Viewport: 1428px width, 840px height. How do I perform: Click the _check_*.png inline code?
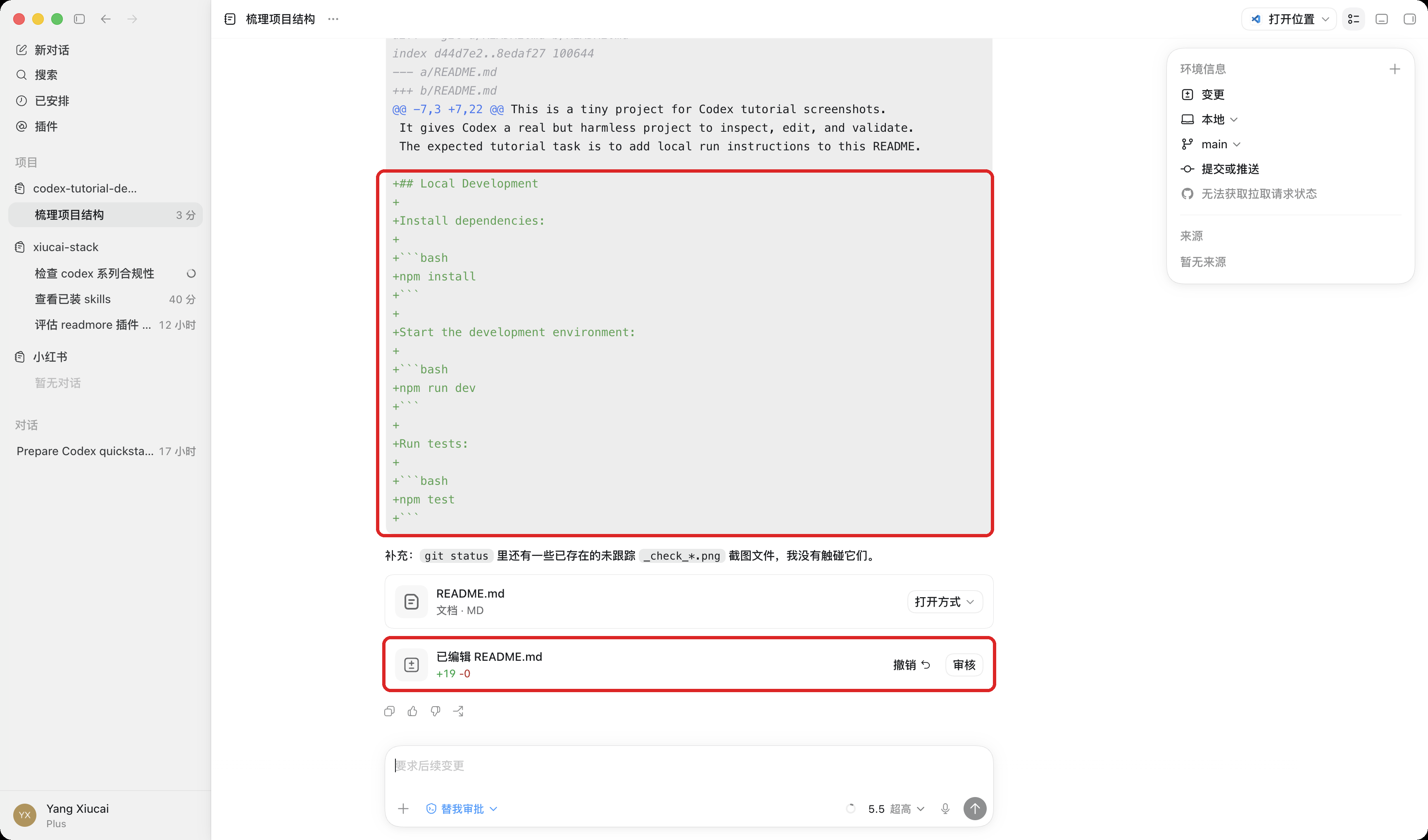(682, 555)
